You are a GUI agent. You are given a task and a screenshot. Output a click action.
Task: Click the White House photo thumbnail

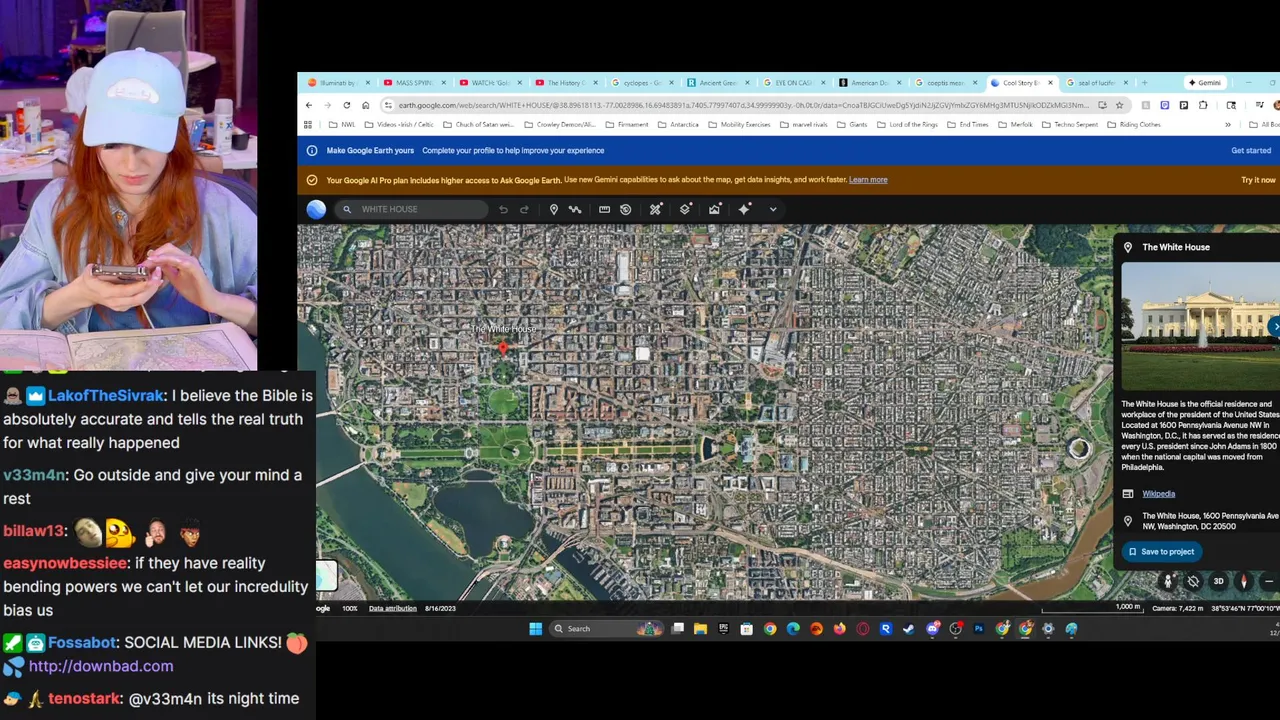click(1200, 326)
